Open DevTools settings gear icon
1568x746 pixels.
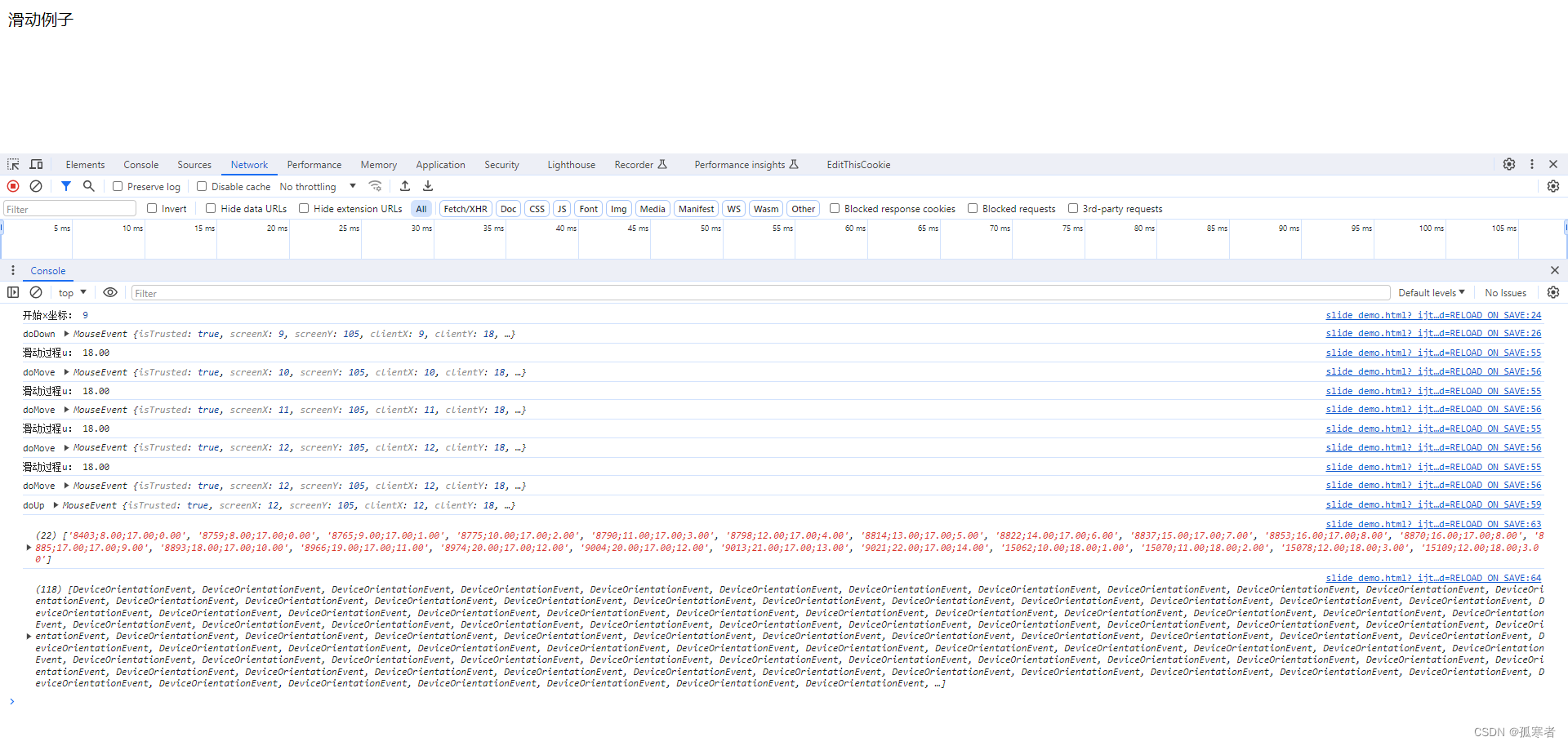(x=1509, y=164)
